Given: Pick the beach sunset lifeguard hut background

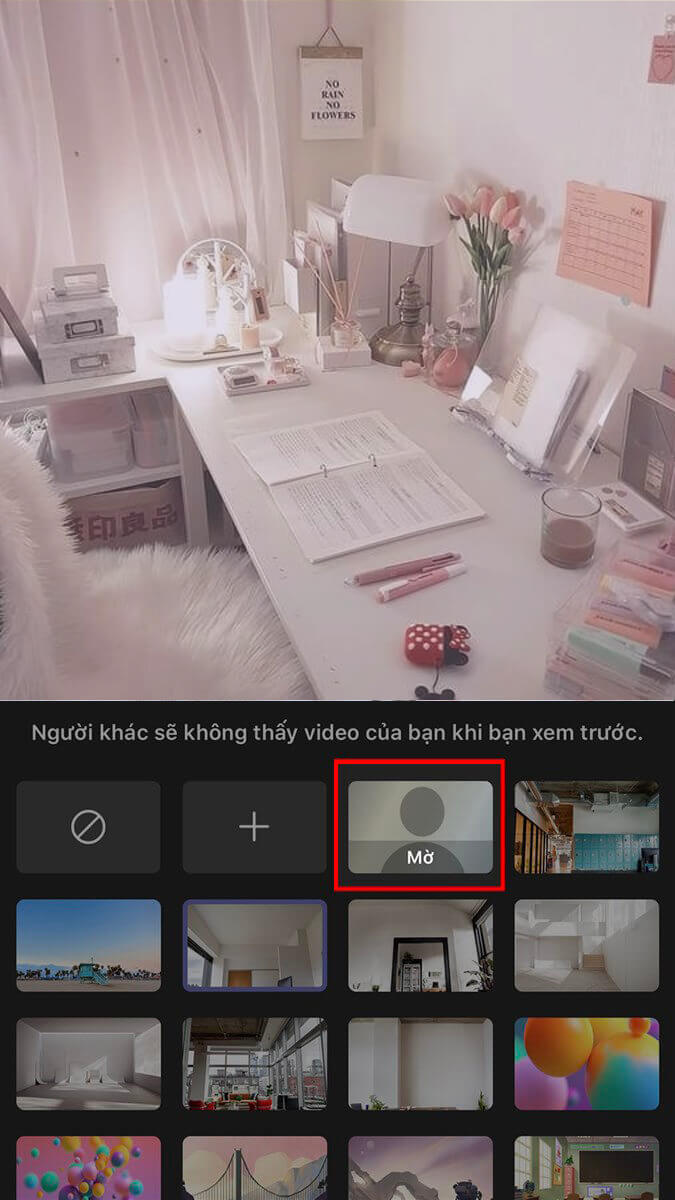Looking at the screenshot, I should click(88, 945).
